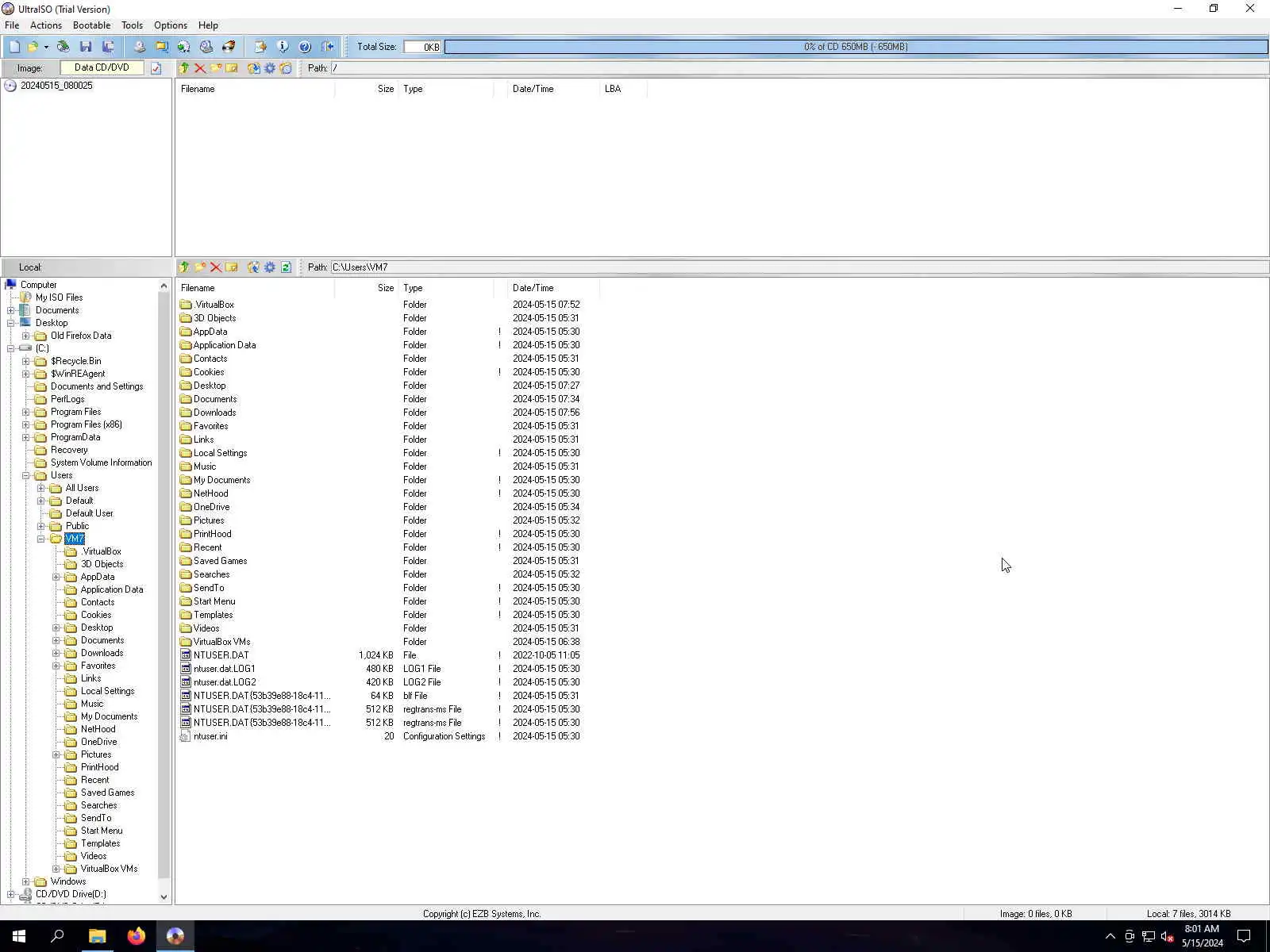Expand the AppData node under VM7
1270x952 pixels.
[x=56, y=577]
